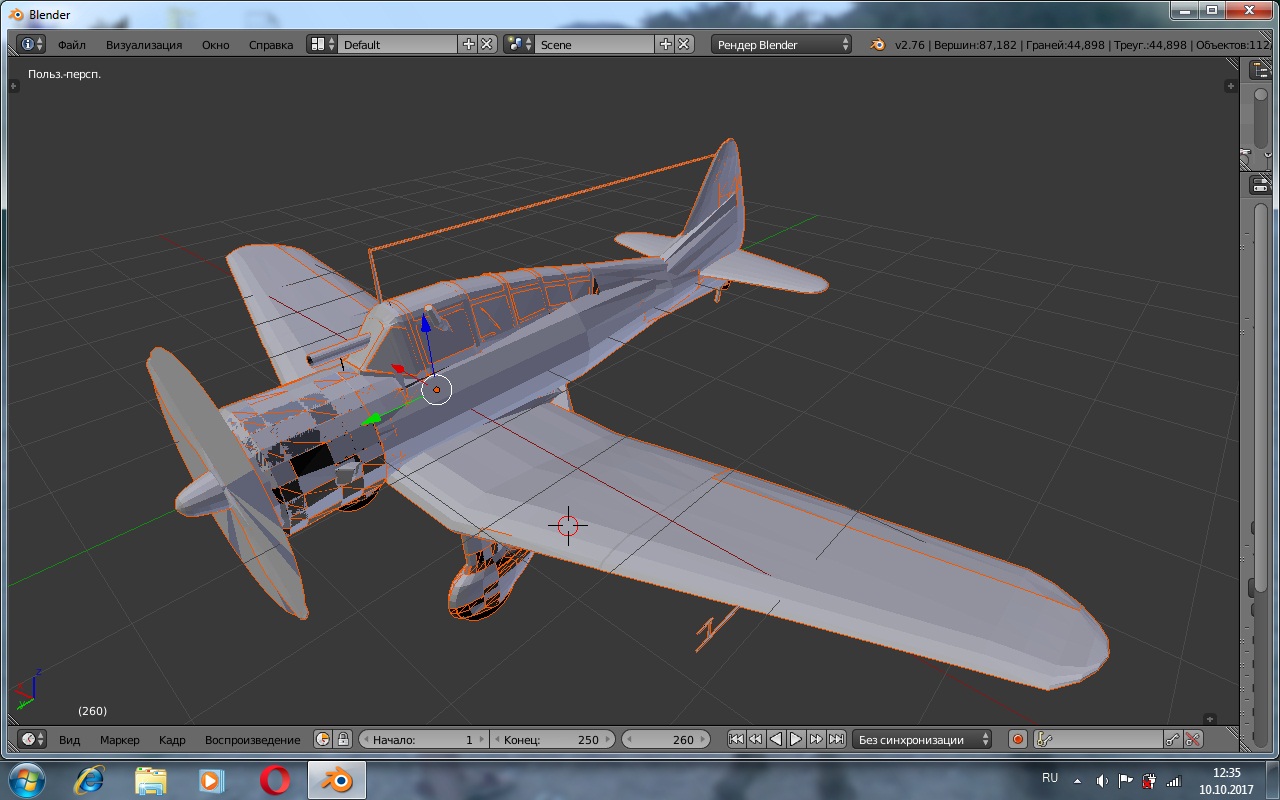This screenshot has height=800, width=1280.
Task: Open the Кадр timeline menu
Action: (172, 740)
